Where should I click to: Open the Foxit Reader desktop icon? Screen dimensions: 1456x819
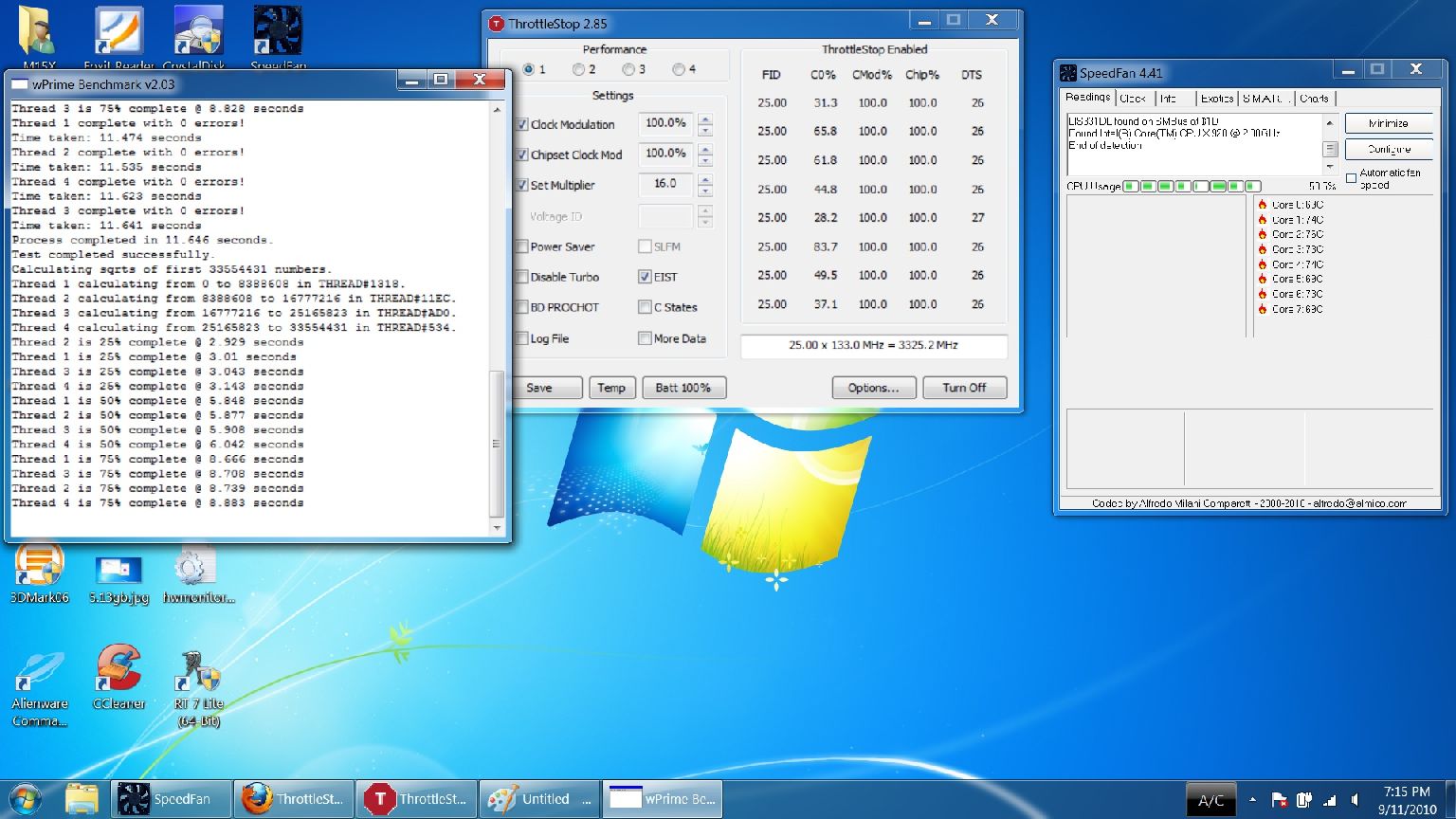(x=118, y=38)
